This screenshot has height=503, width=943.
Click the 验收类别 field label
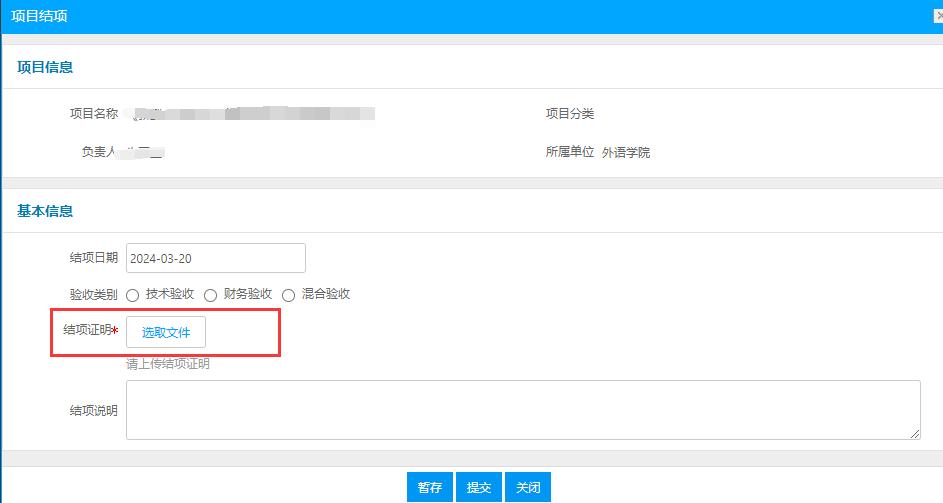pos(93,295)
